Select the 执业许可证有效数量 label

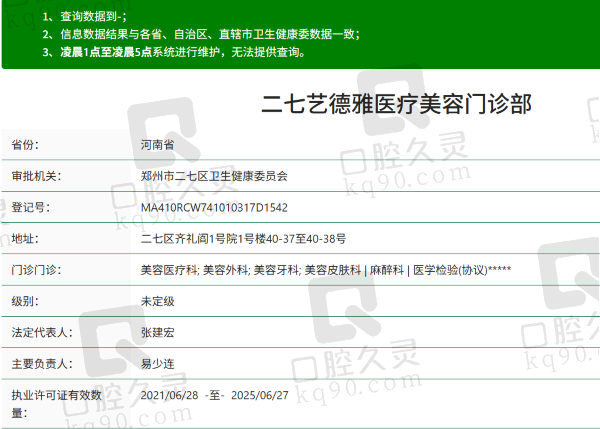click(56, 404)
